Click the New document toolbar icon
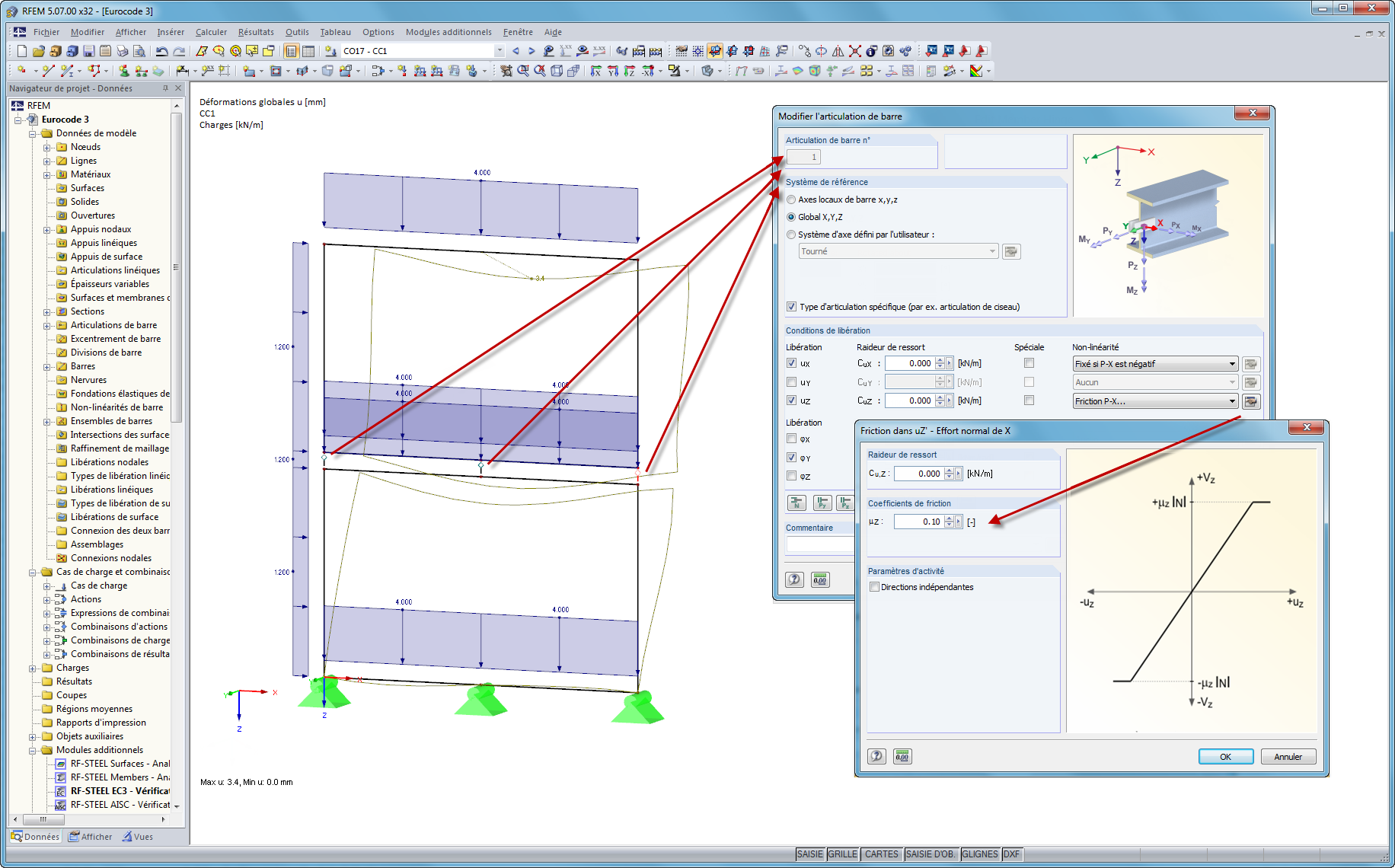Screen dimensions: 1395x868 coord(21,51)
